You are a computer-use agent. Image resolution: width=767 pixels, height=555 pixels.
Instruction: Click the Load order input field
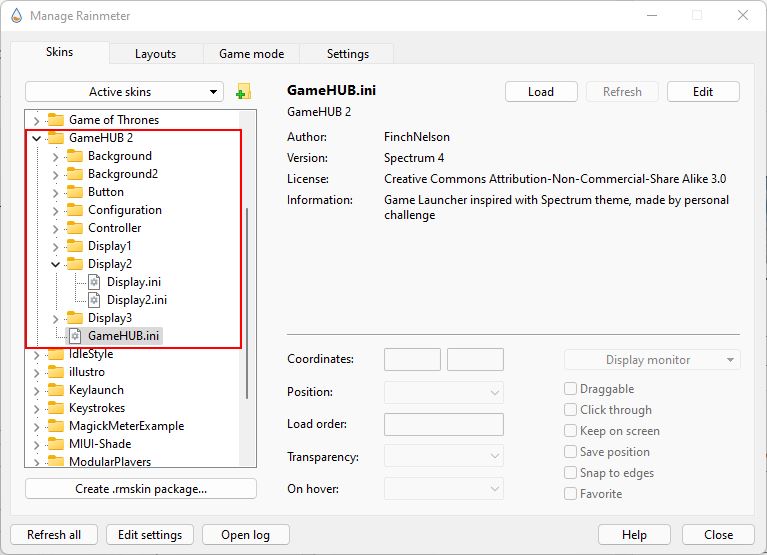point(444,424)
